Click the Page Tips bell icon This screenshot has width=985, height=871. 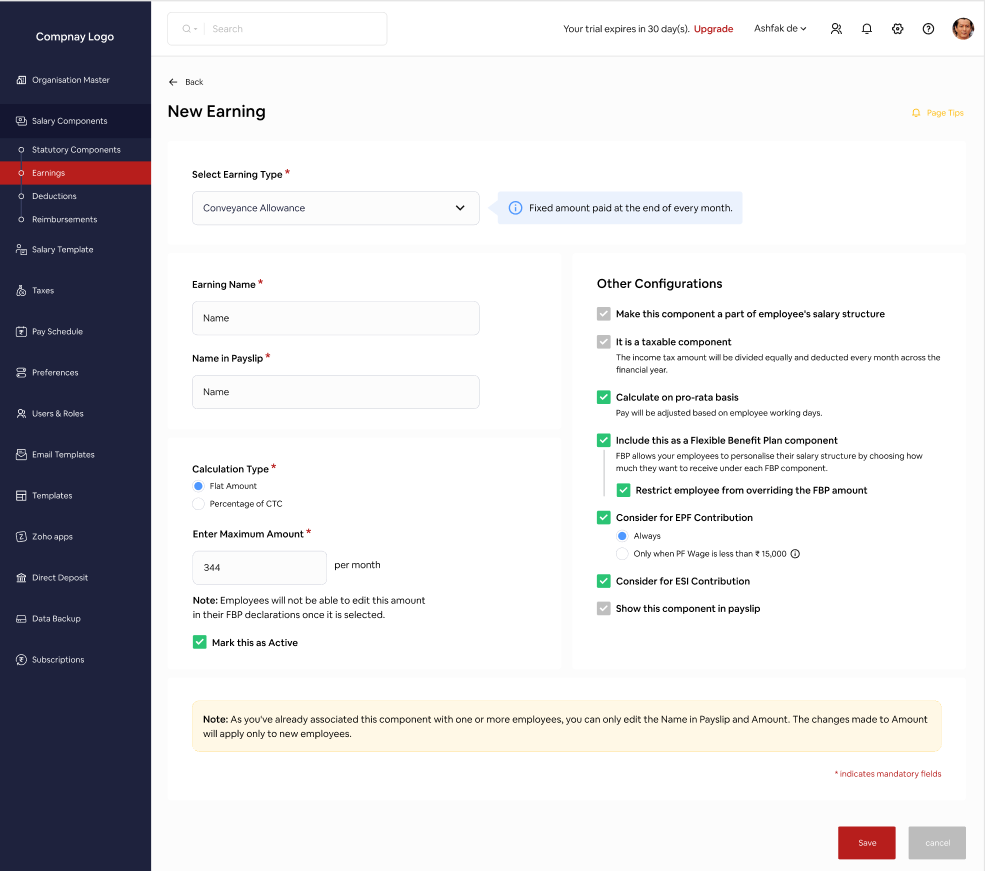(916, 113)
